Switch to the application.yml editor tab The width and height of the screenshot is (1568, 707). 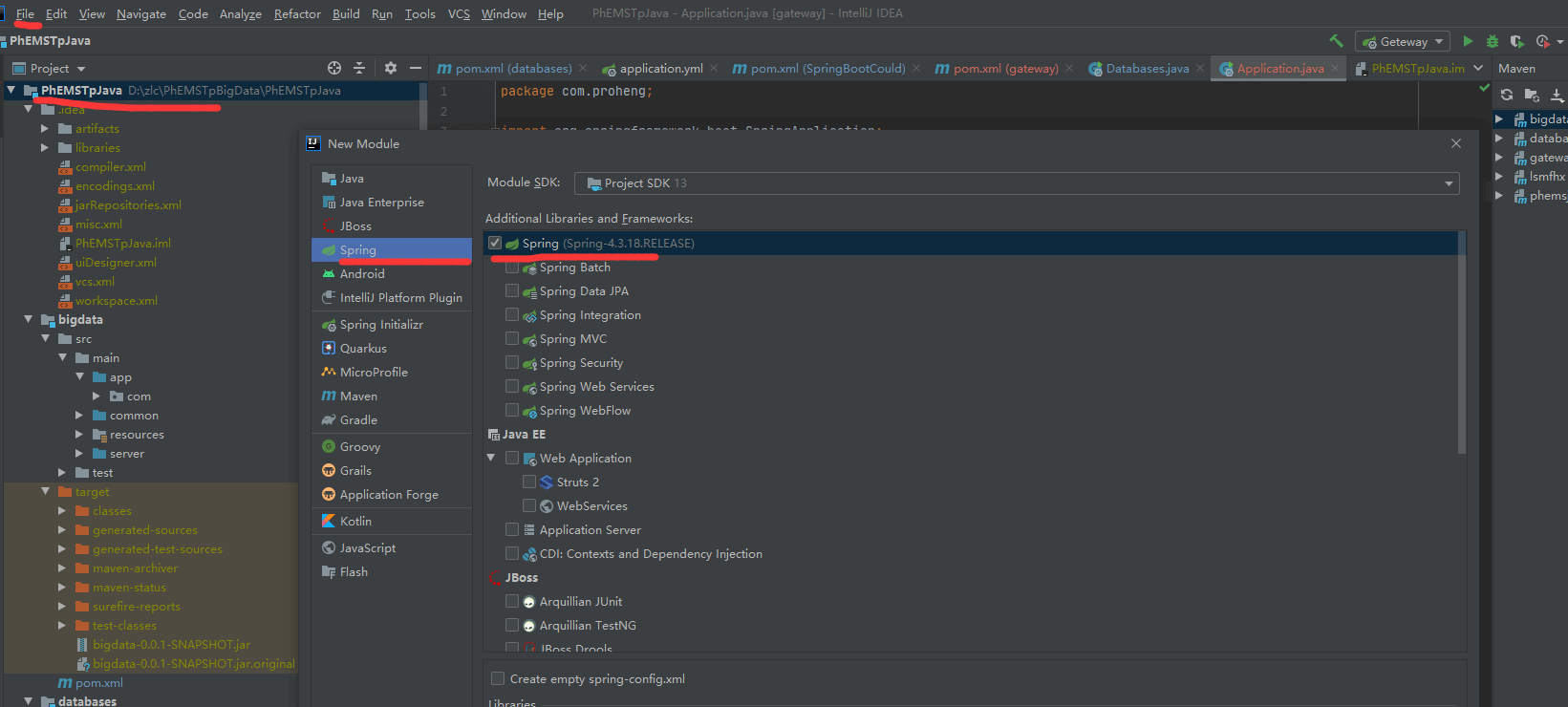point(660,68)
